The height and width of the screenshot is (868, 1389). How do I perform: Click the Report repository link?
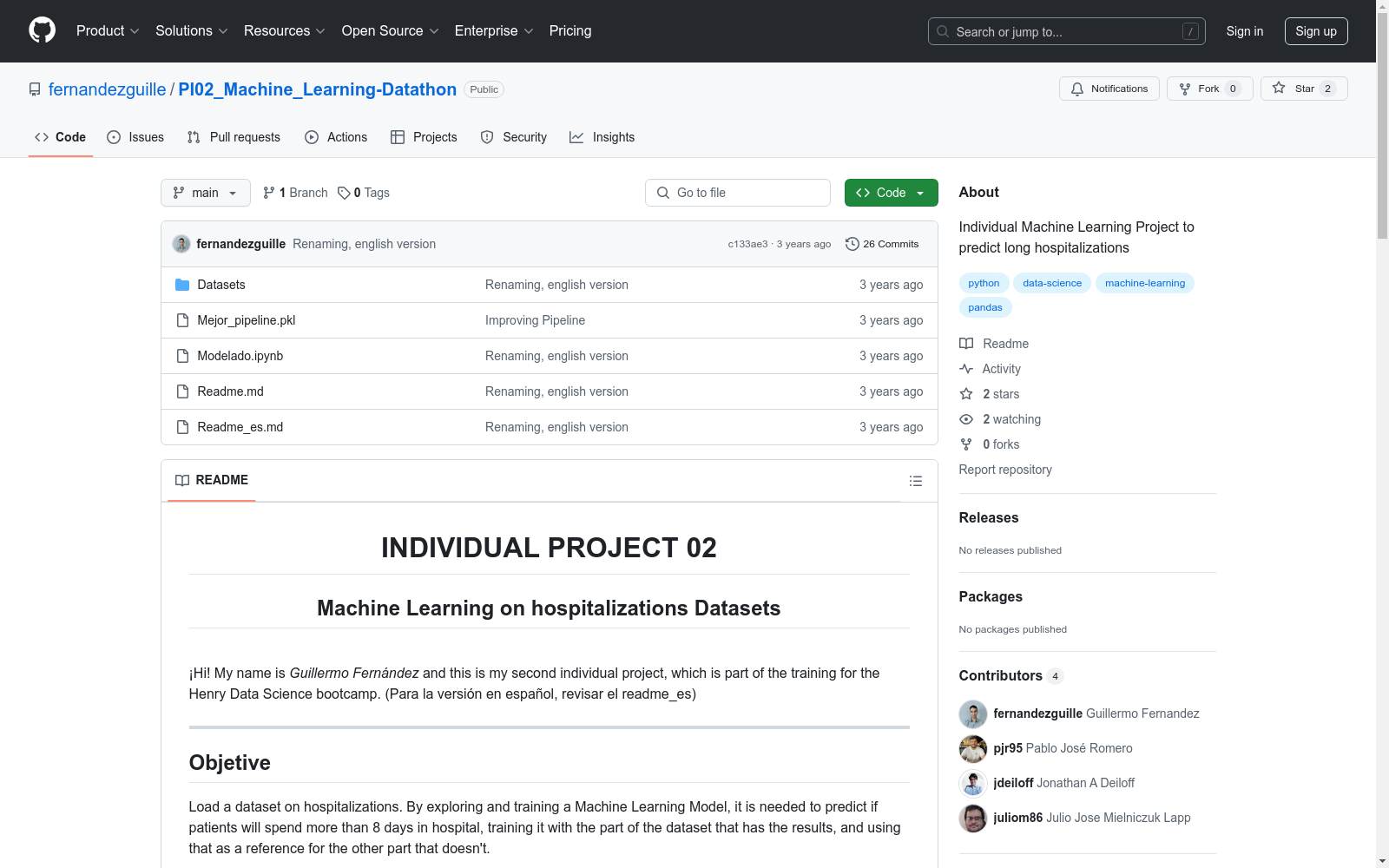point(1005,470)
